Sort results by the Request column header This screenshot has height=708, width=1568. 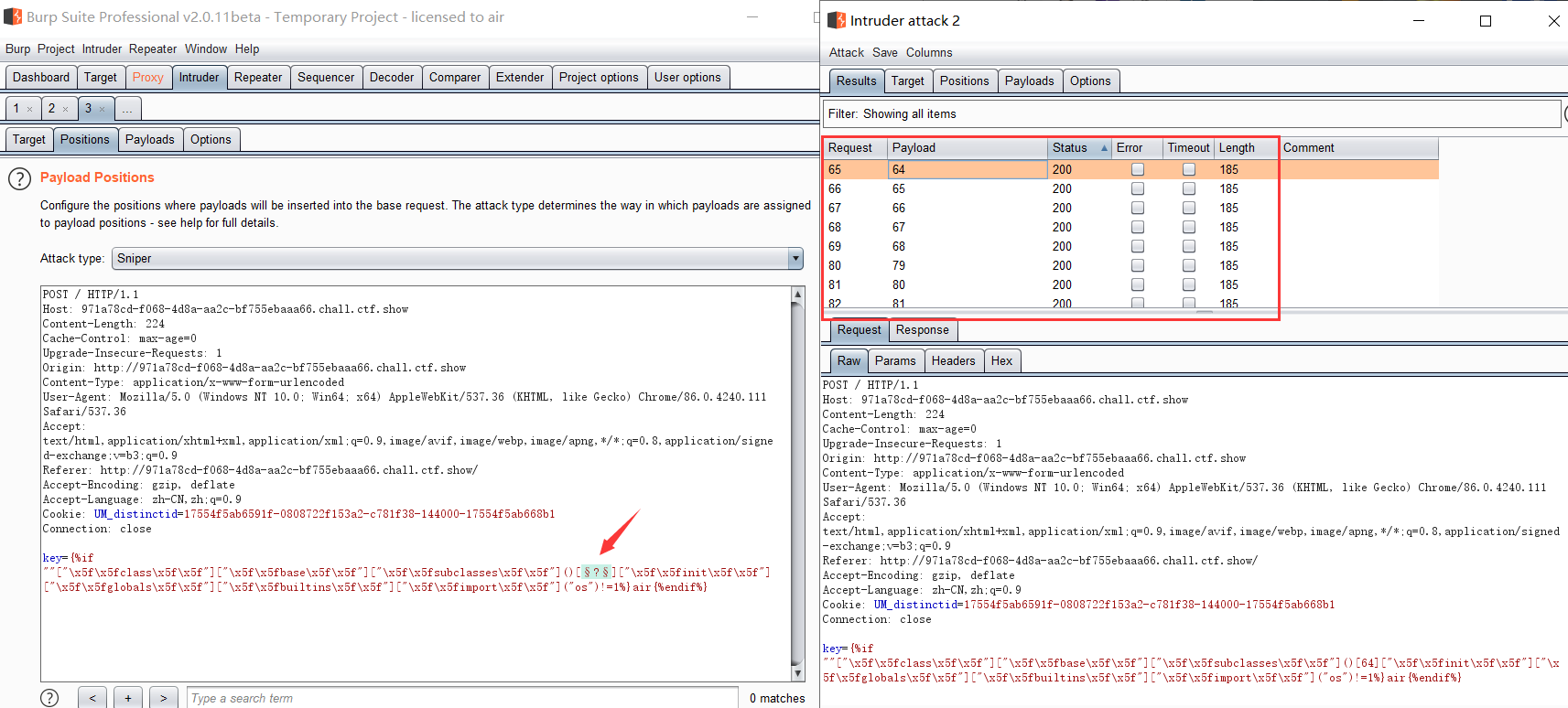(x=855, y=148)
